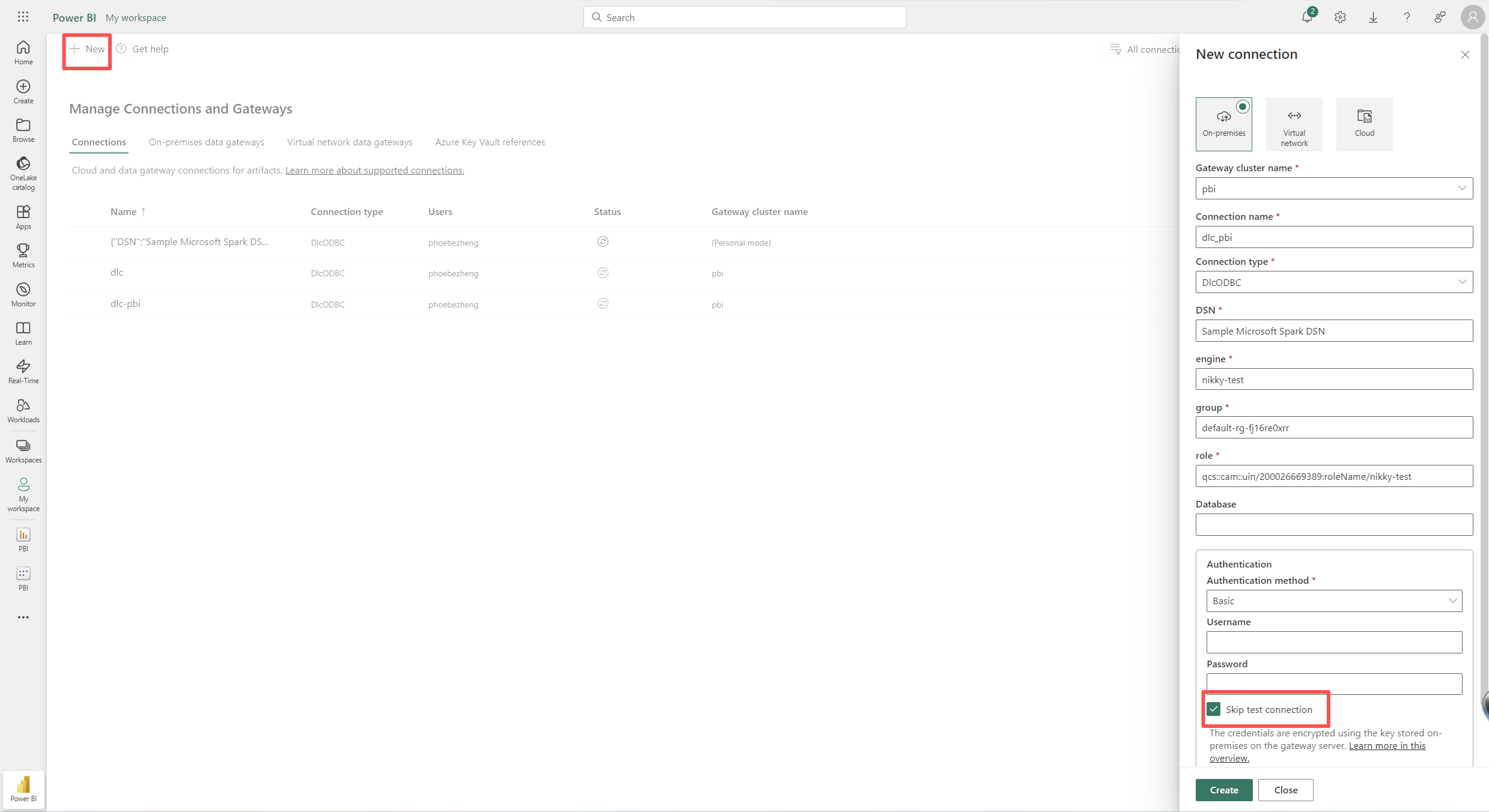Open the Azure Key Vault references tab
Viewport: 1489px width, 812px height.
[x=490, y=142]
